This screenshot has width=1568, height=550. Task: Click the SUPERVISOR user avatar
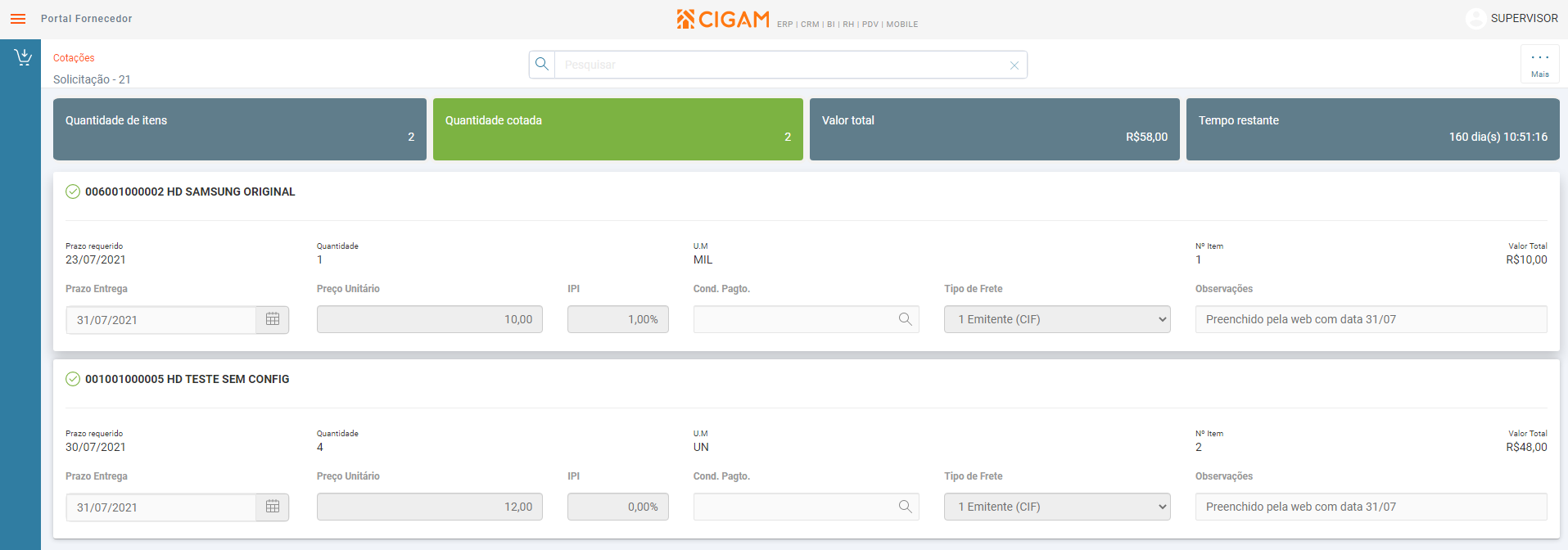[1475, 19]
